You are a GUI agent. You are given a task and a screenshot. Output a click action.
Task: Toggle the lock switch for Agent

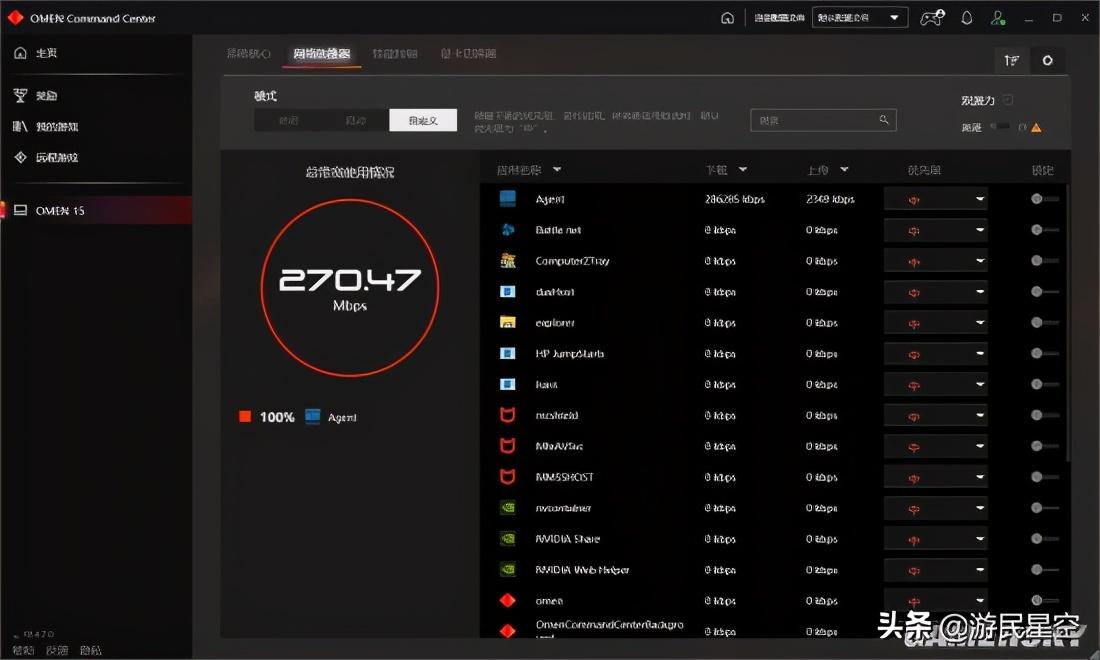point(1045,199)
